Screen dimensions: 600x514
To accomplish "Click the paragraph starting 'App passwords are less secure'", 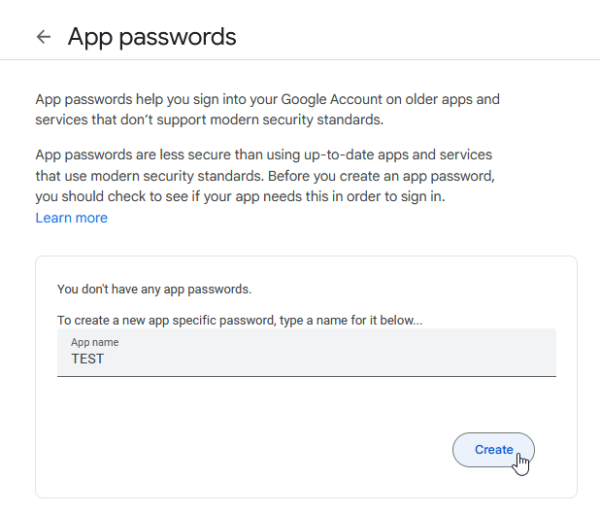I will tap(265, 176).
